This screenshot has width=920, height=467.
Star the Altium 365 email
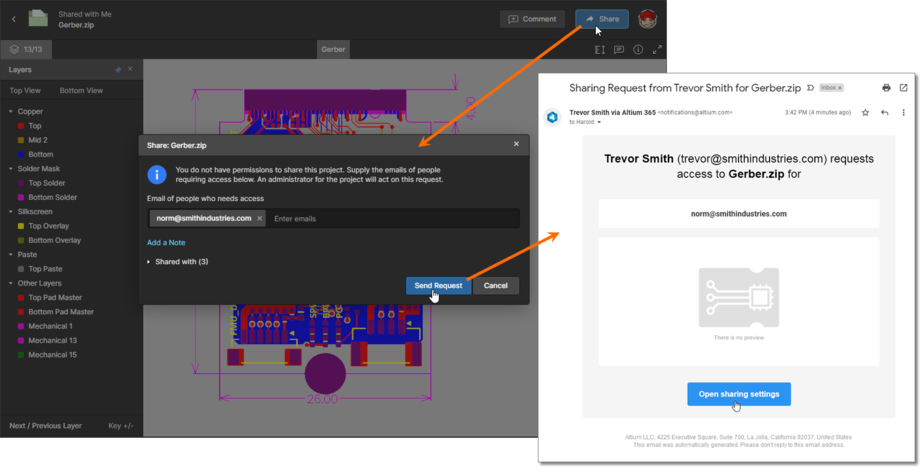click(x=865, y=113)
